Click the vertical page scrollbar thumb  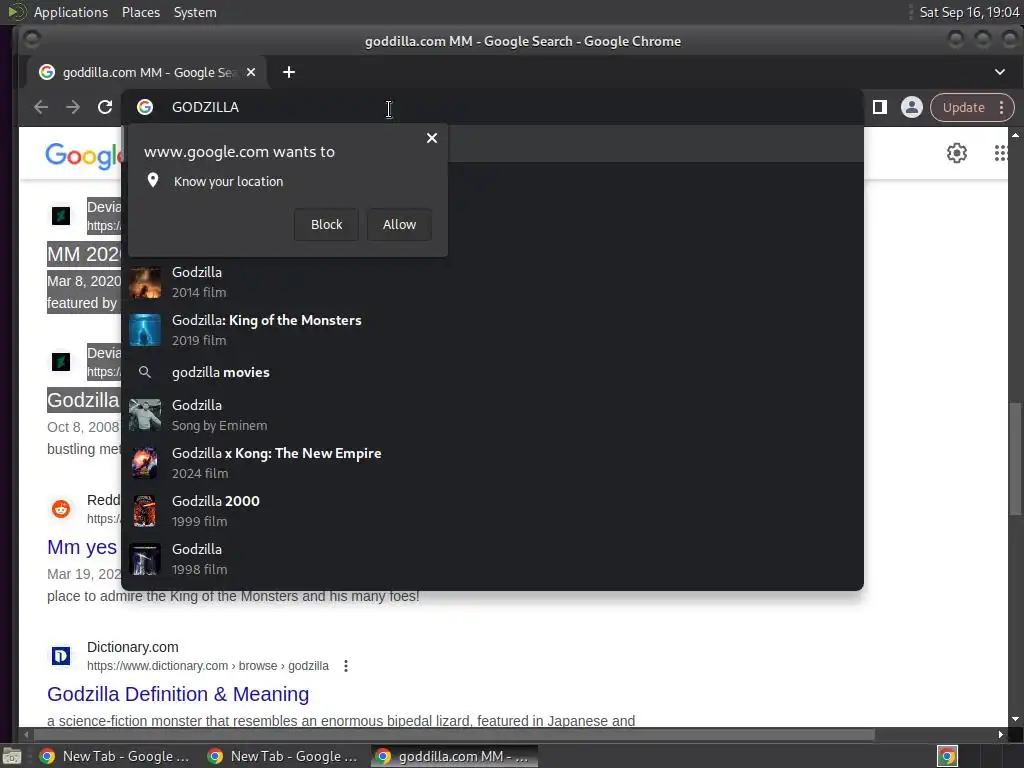click(x=1015, y=458)
